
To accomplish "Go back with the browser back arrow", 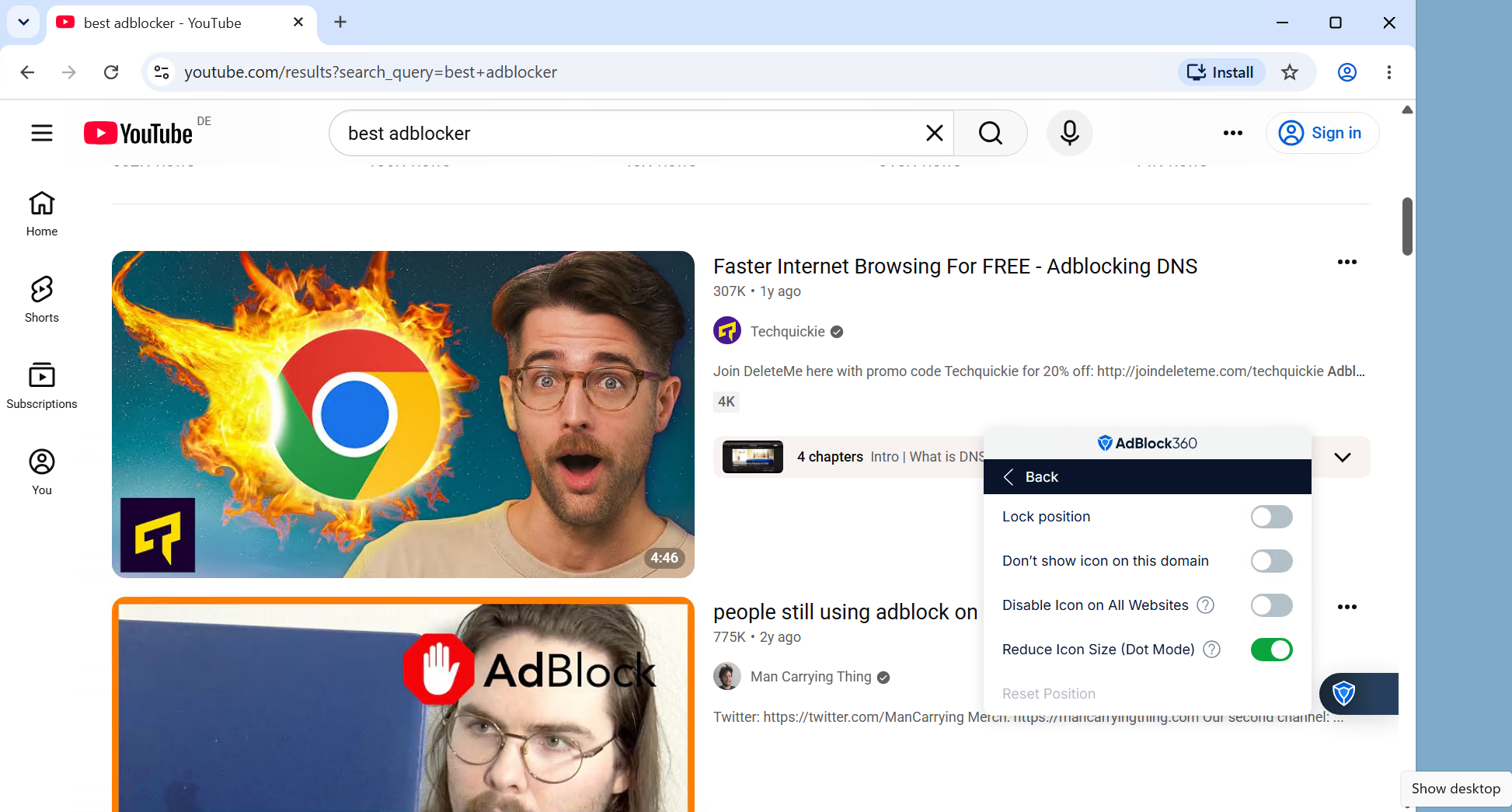I will click(x=27, y=72).
